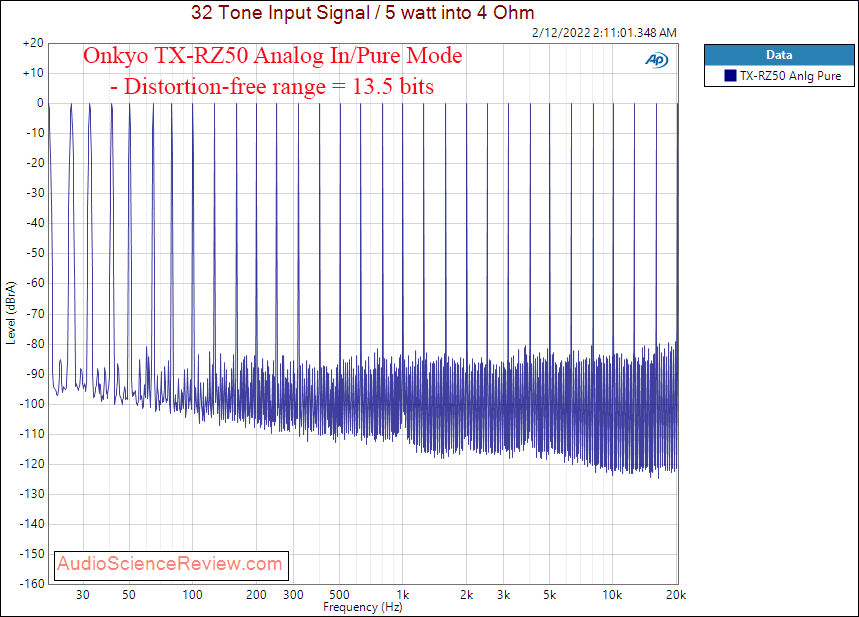Click the "-30" level axis tick
The height and width of the screenshot is (617, 859).
(35, 193)
